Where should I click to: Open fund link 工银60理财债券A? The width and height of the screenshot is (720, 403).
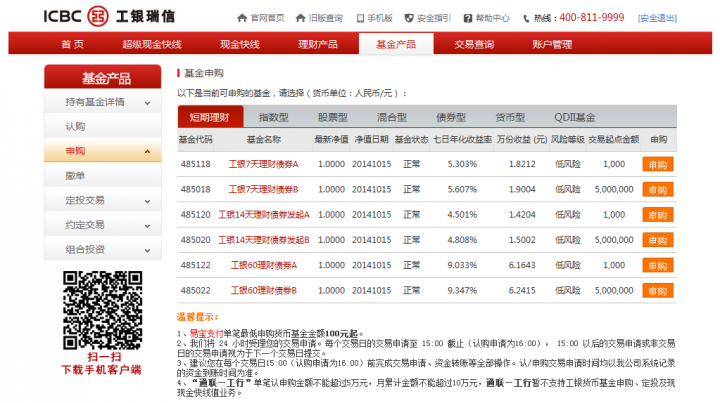264,265
